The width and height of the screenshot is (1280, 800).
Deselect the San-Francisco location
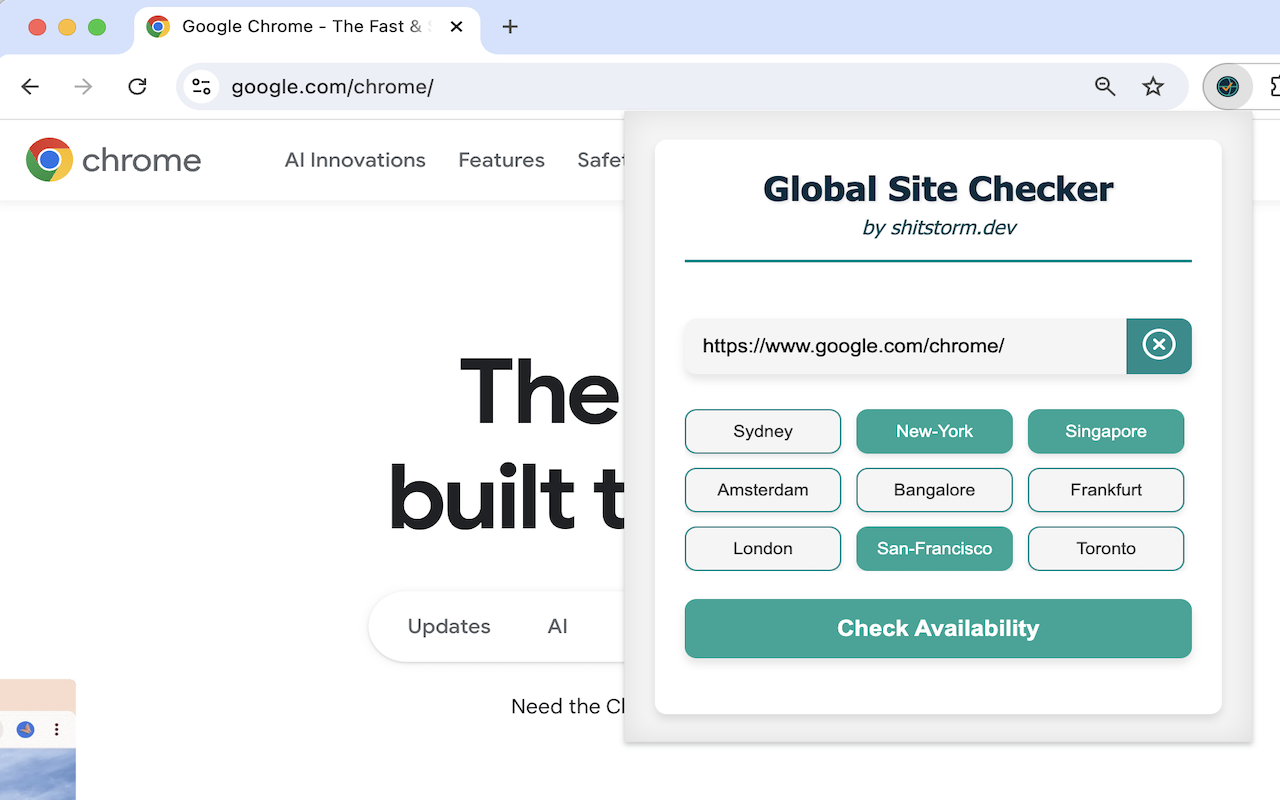[x=935, y=549]
